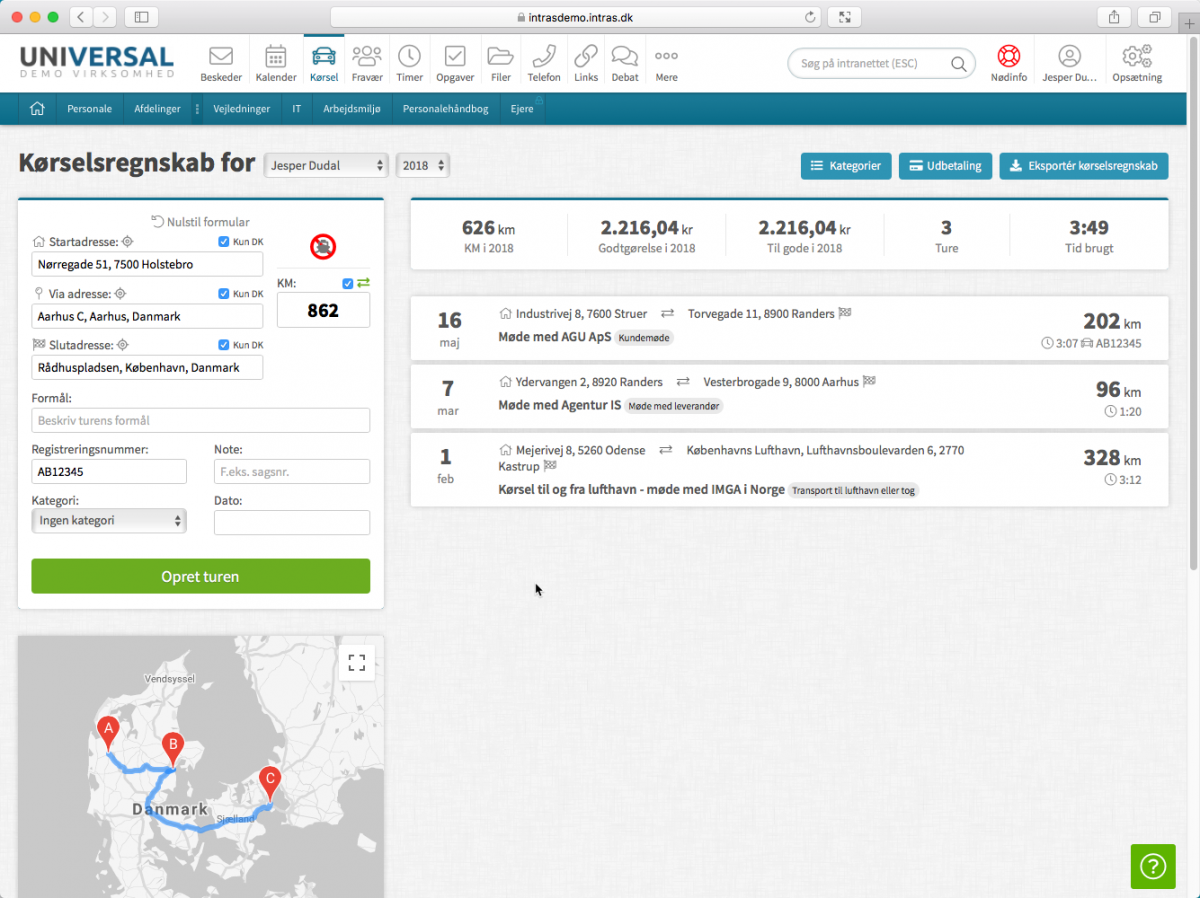Screen dimensions: 1200x898
Task: Click the Formål input field
Action: click(200, 421)
